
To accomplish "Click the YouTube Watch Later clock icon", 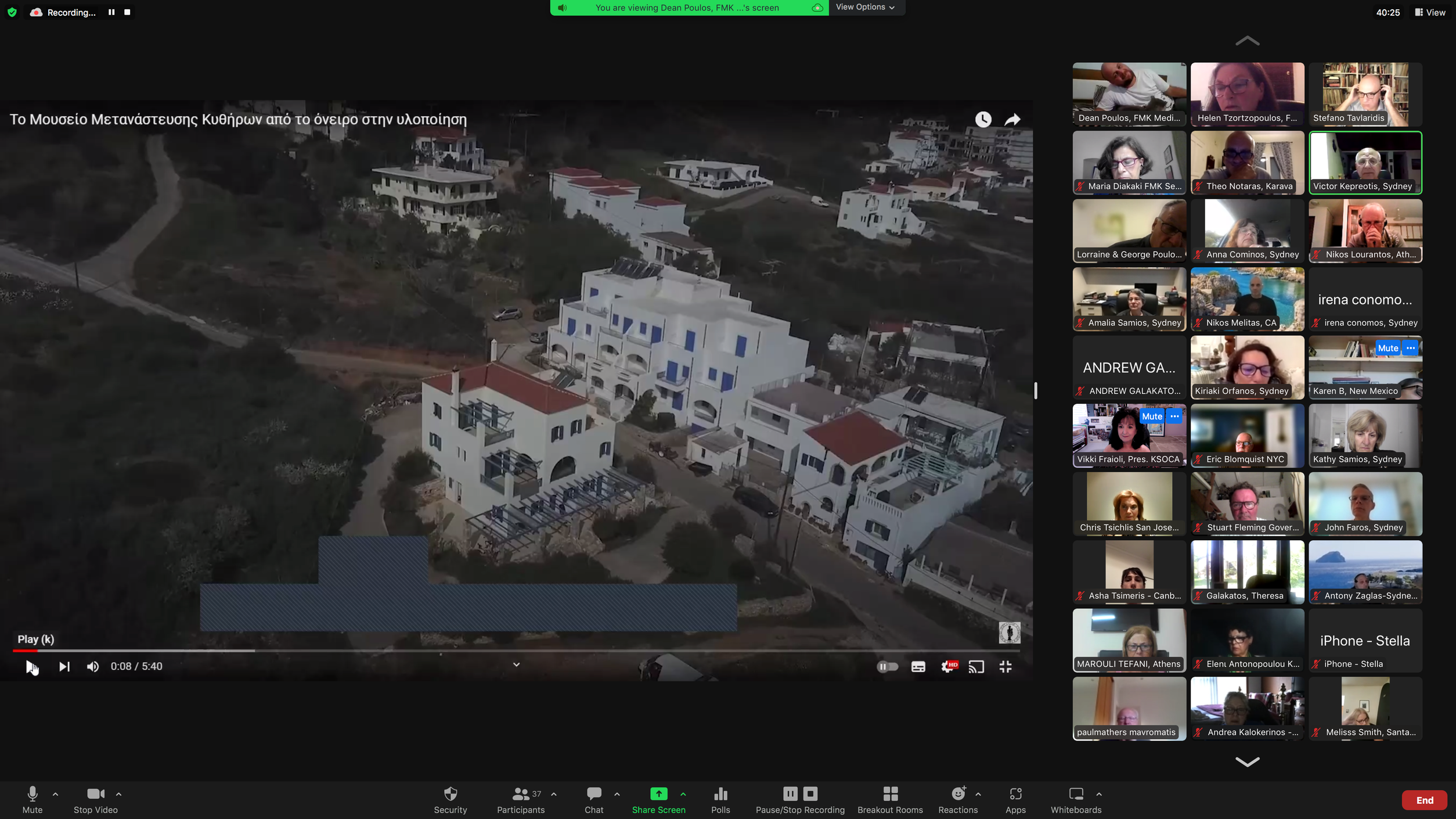I will [983, 120].
